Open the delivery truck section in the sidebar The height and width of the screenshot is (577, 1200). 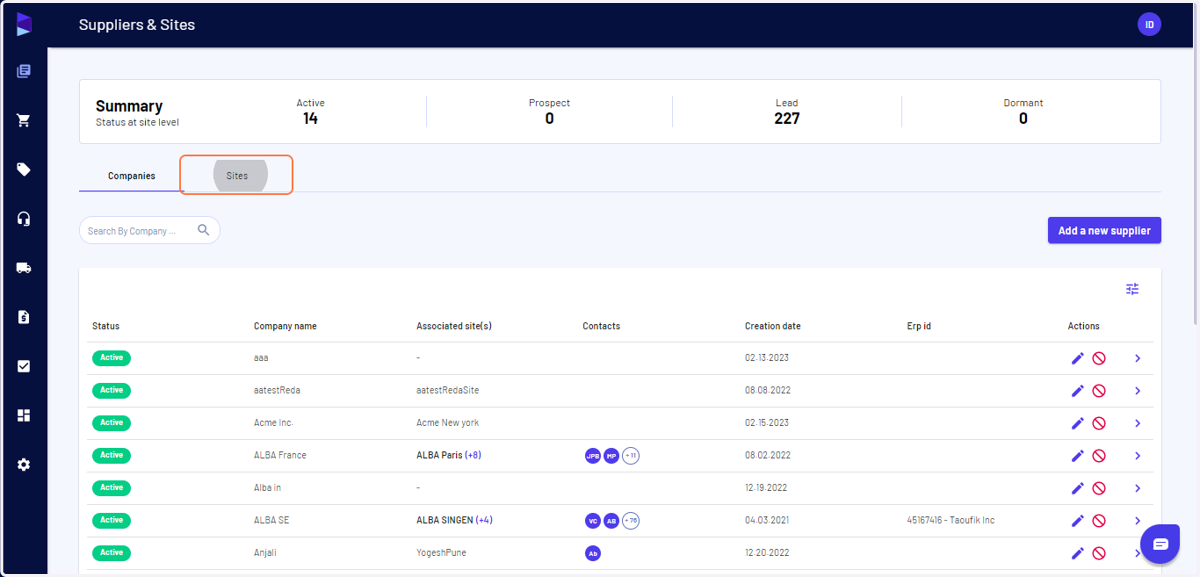24,268
